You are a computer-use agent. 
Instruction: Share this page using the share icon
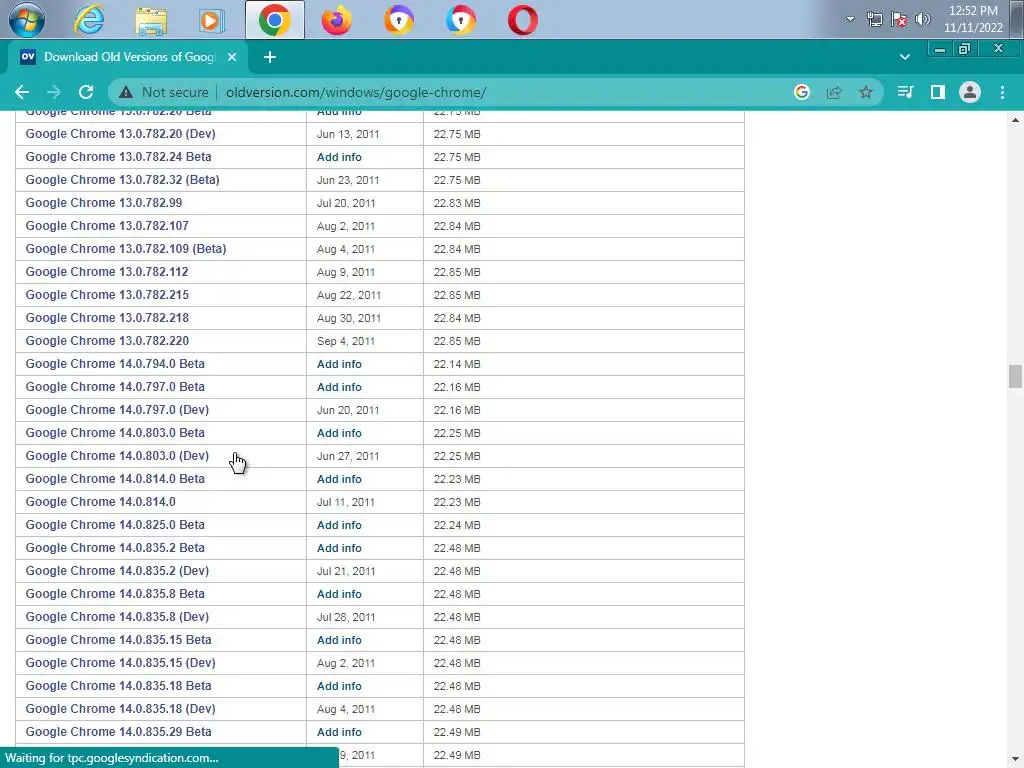click(x=834, y=92)
